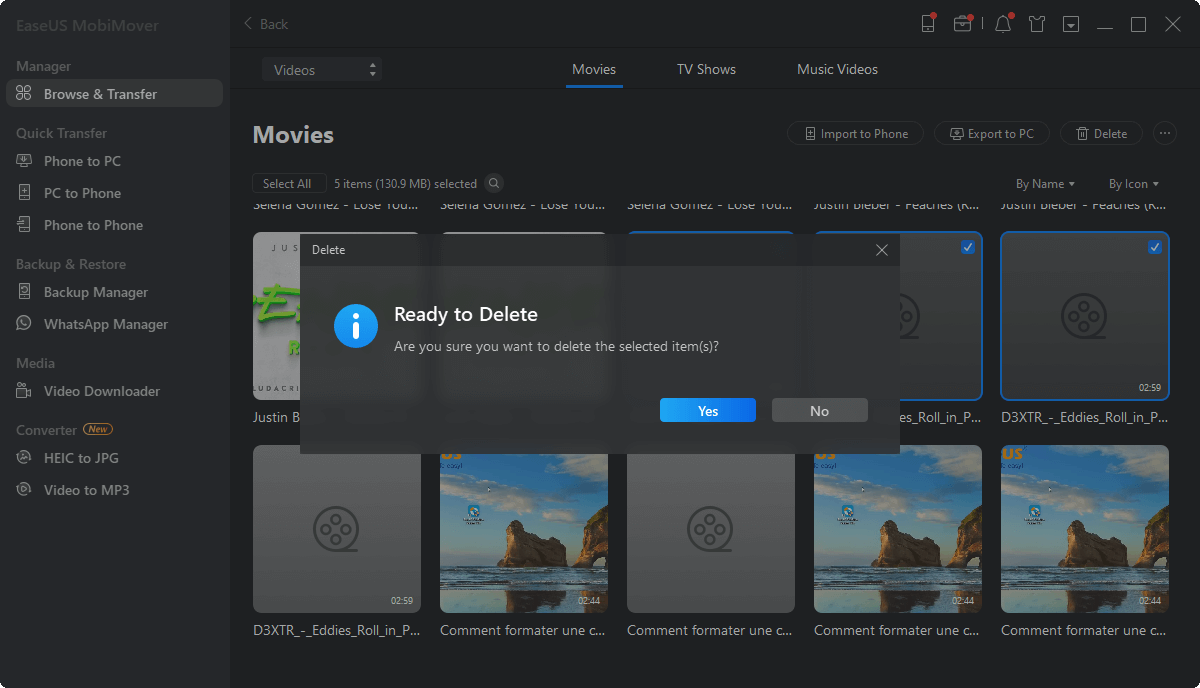Open Video Downloader from sidebar
1200x688 pixels.
[x=101, y=391]
